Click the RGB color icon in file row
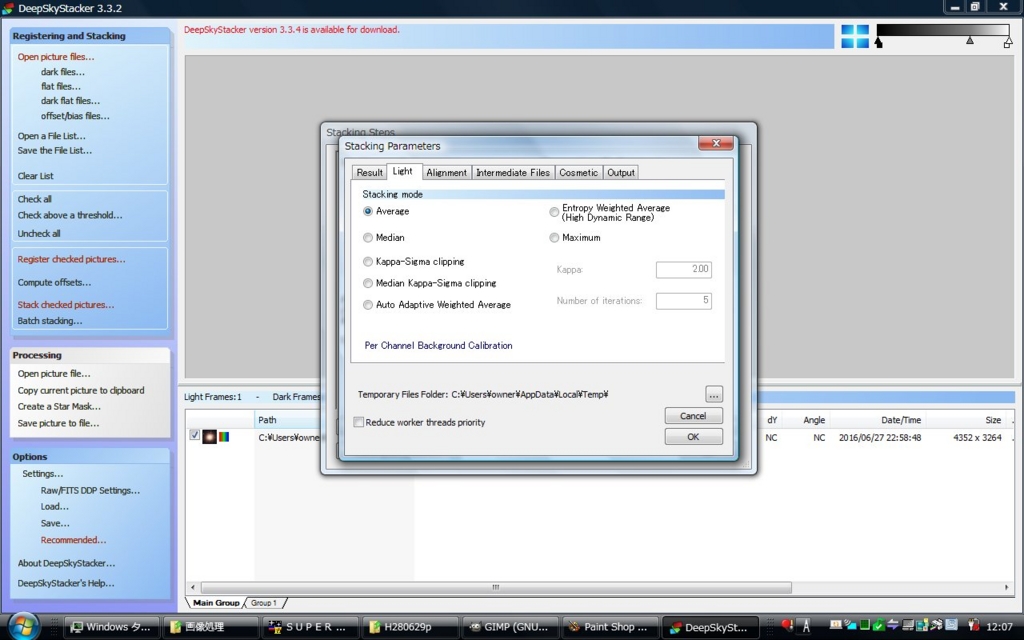 pos(224,436)
